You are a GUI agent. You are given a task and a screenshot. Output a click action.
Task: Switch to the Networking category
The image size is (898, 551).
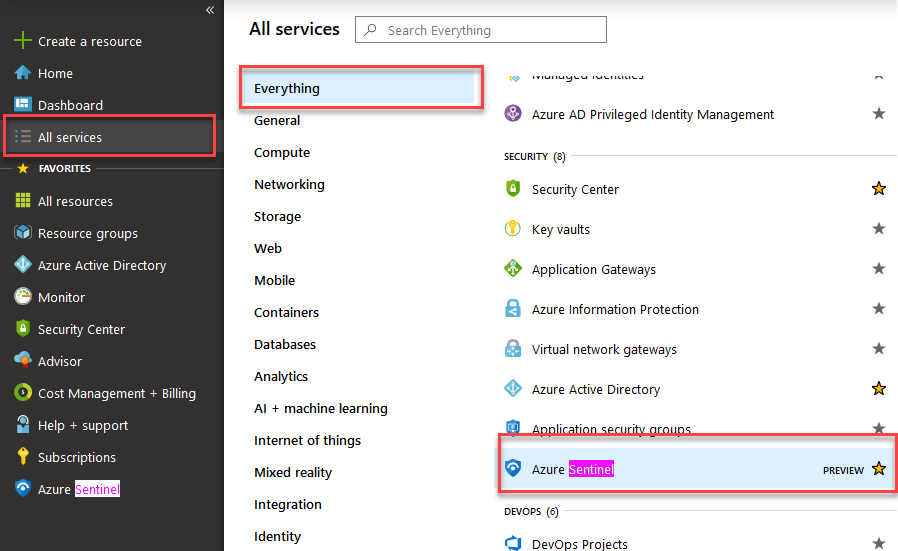tap(289, 184)
